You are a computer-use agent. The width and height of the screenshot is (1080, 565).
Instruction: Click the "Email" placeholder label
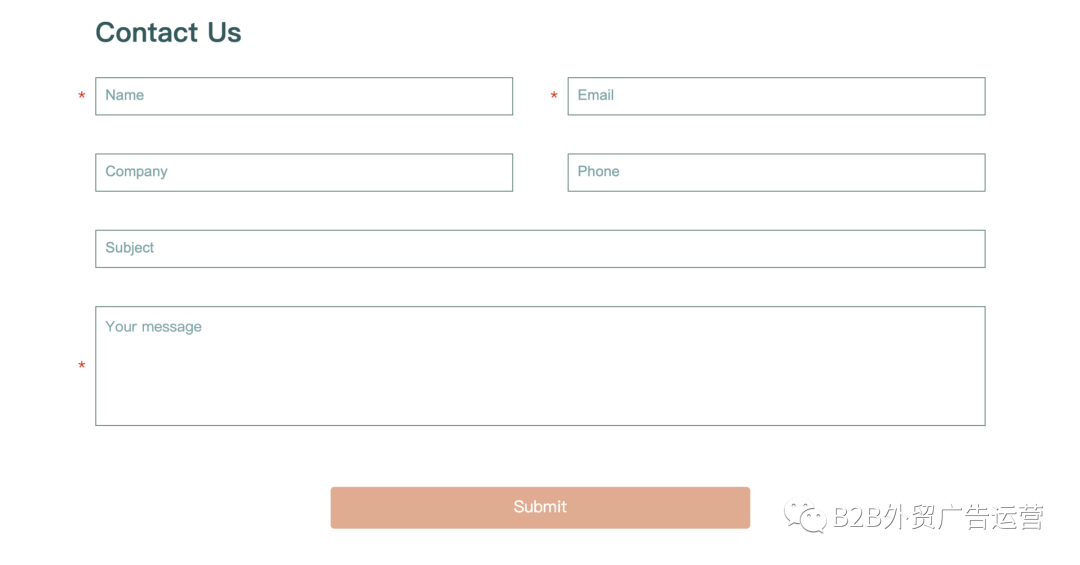pos(595,95)
